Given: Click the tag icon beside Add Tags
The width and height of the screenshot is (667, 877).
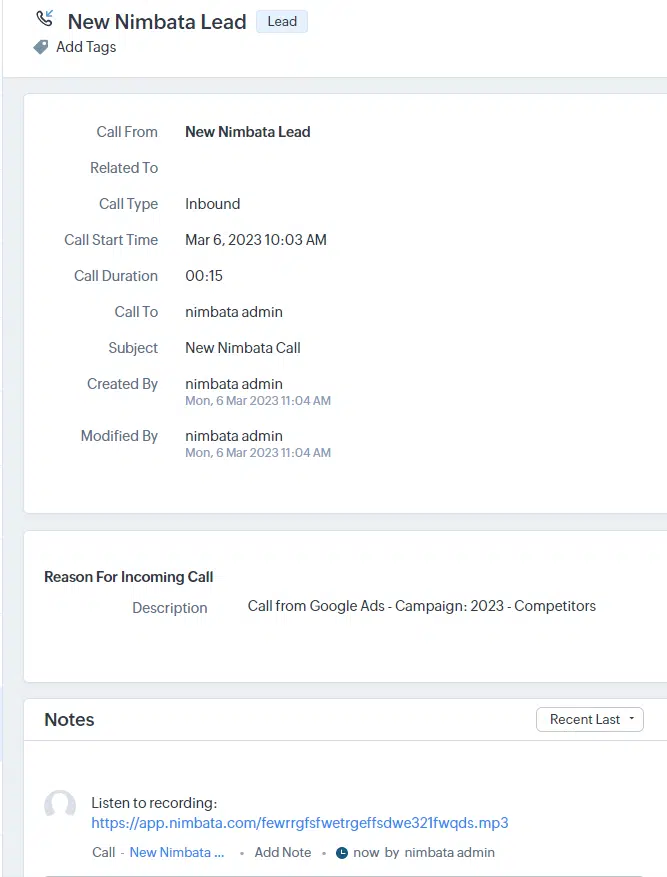Looking at the screenshot, I should (41, 47).
